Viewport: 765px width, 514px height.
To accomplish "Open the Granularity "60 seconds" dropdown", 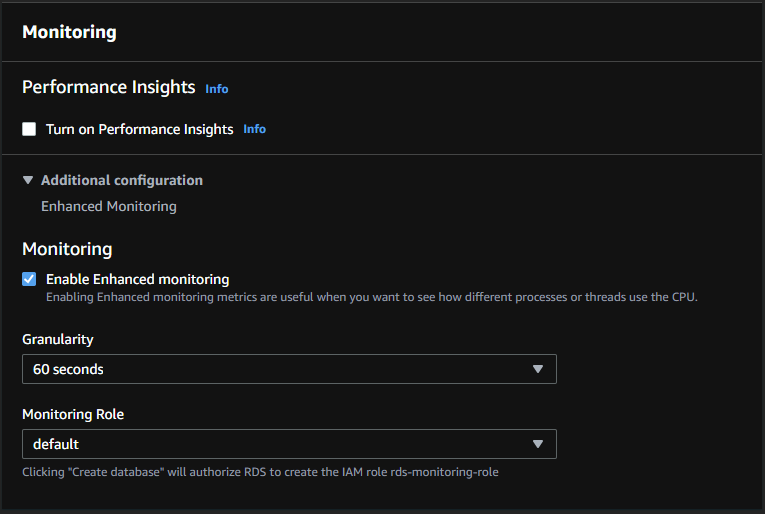I will point(288,369).
